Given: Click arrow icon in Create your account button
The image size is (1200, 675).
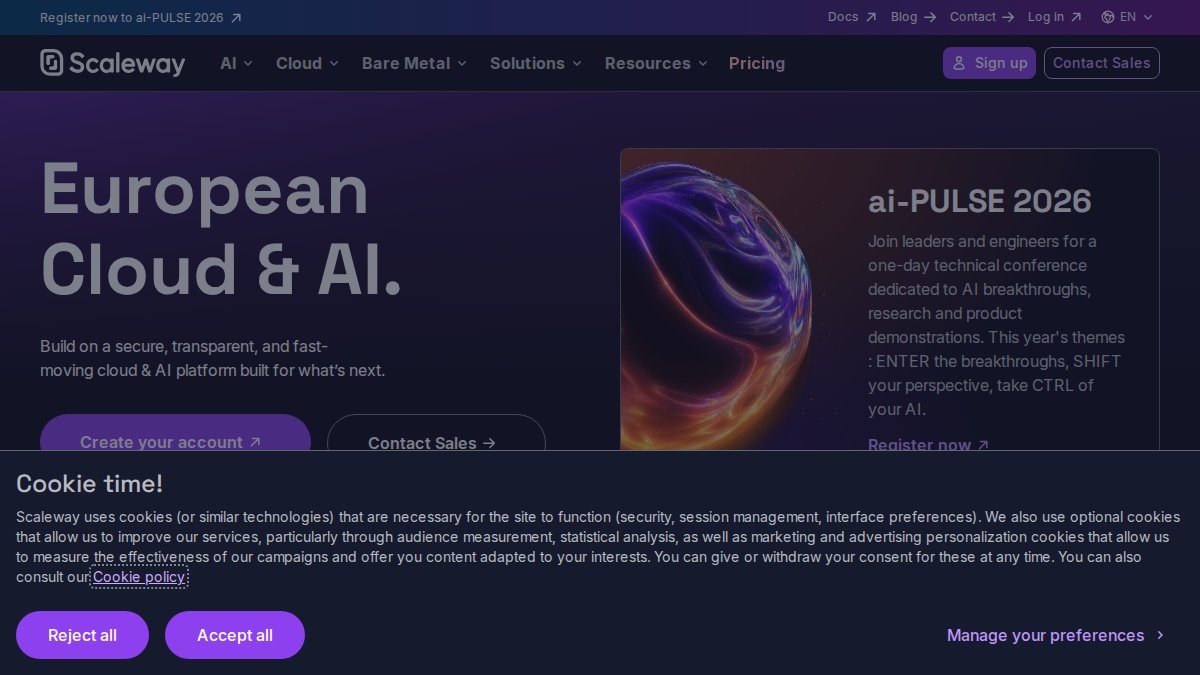Looking at the screenshot, I should (255, 442).
